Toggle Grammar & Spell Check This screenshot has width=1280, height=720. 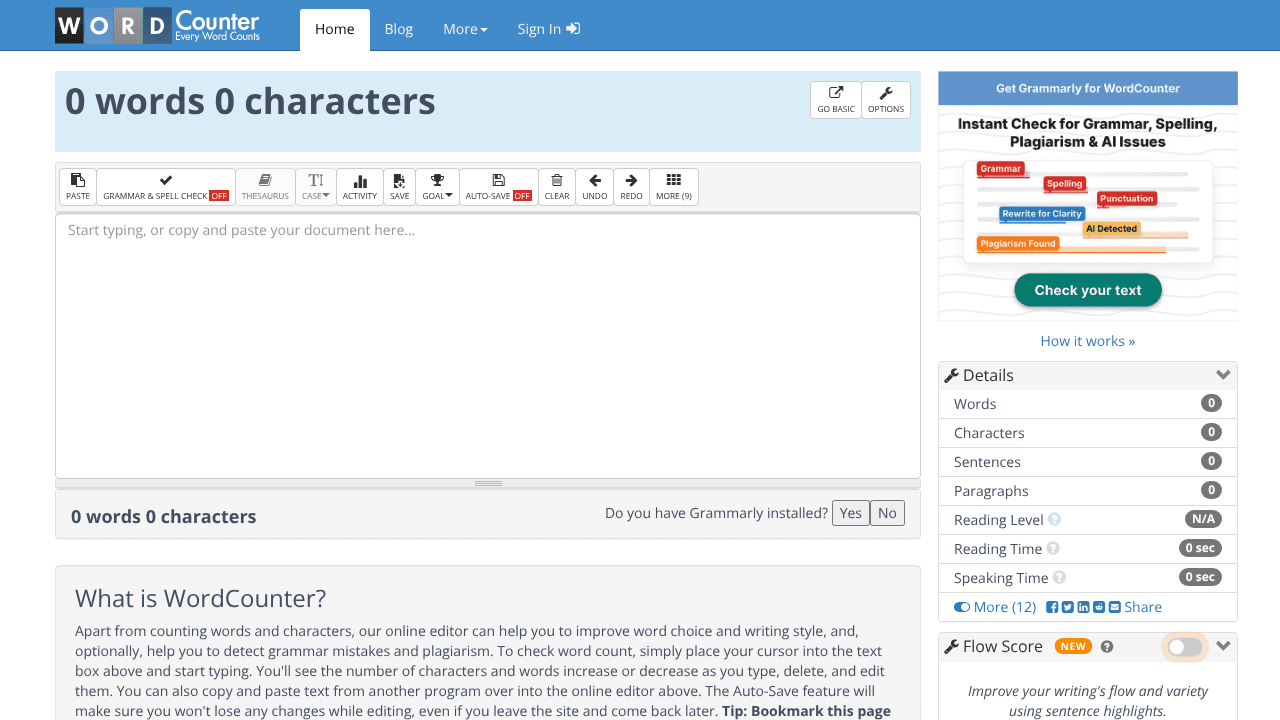click(166, 187)
